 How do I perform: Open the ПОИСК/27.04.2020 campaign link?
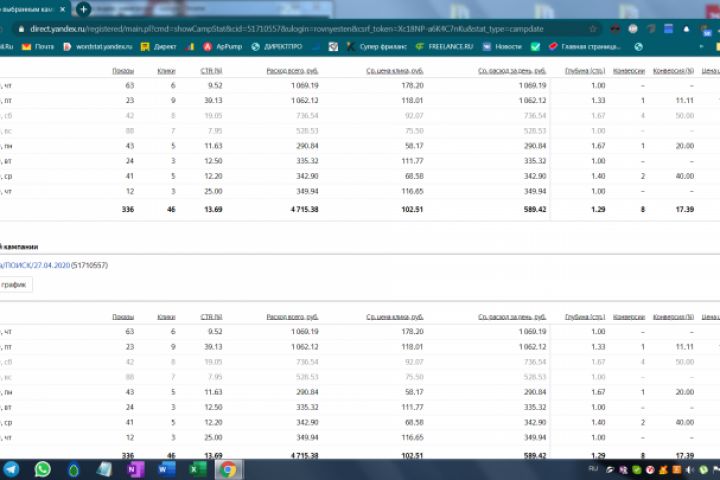[x=35, y=265]
